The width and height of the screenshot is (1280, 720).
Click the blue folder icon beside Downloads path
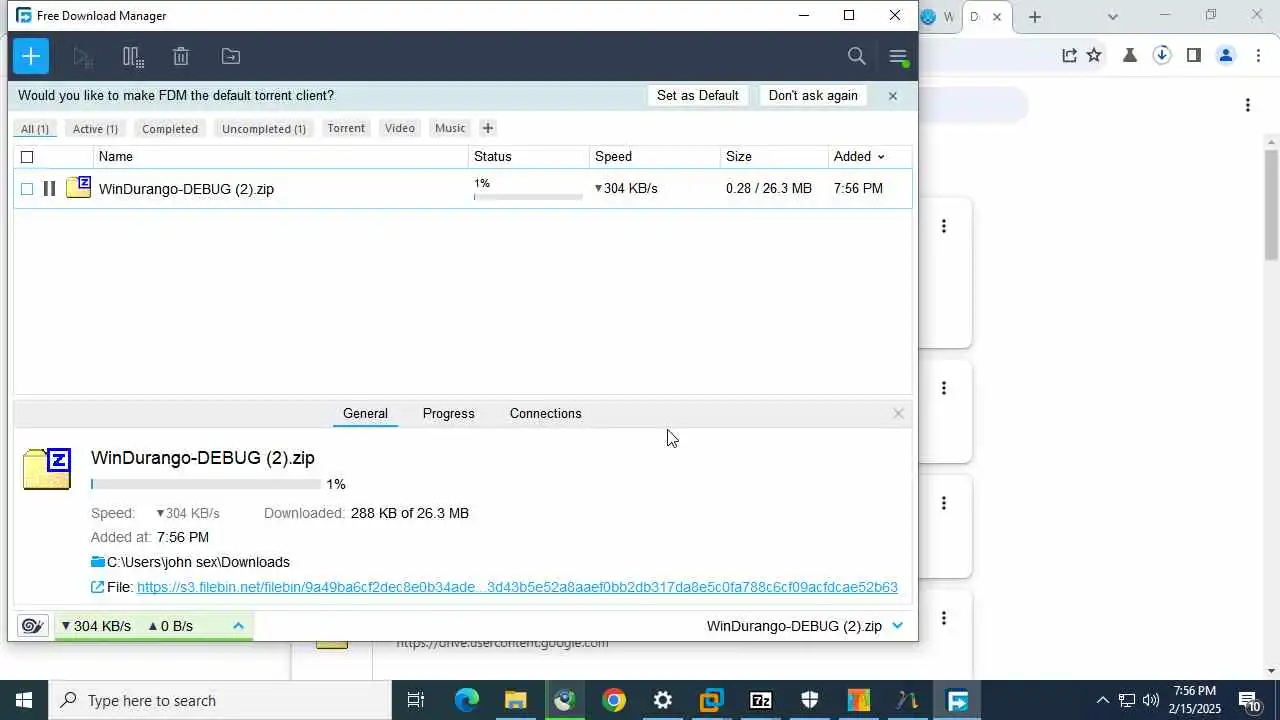[98, 562]
